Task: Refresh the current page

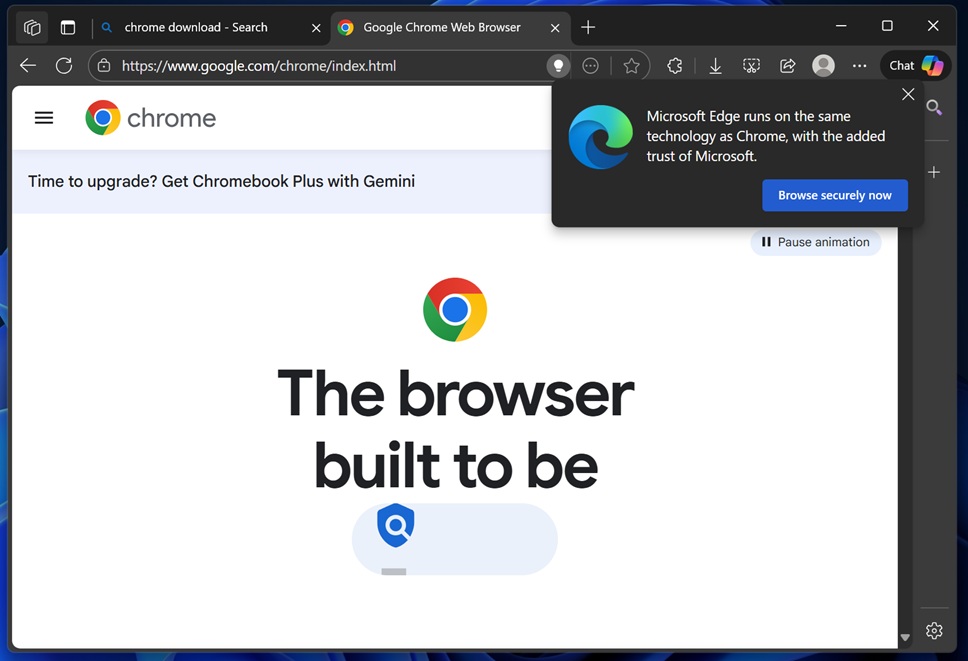Action: 64,66
